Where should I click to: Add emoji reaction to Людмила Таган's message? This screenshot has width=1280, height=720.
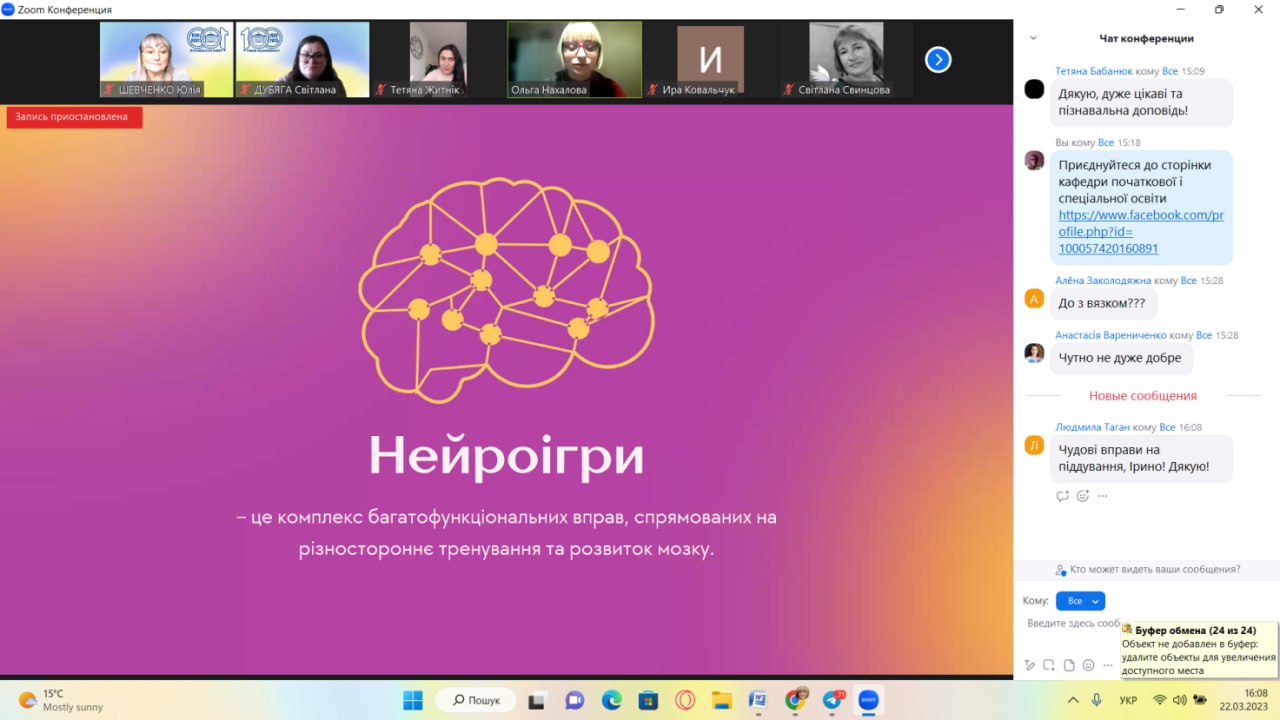1082,496
